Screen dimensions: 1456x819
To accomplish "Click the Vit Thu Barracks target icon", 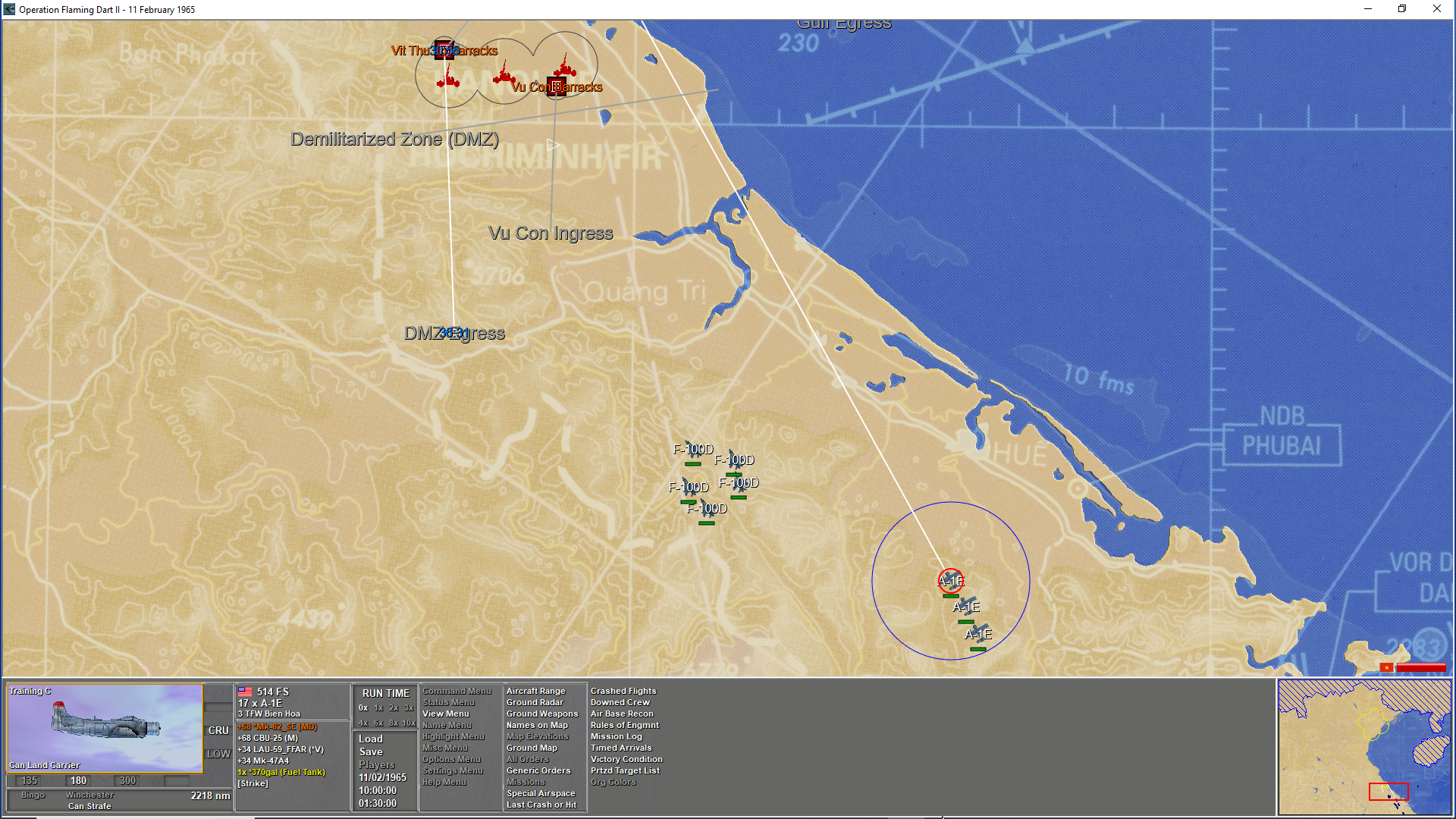I will pos(444,49).
